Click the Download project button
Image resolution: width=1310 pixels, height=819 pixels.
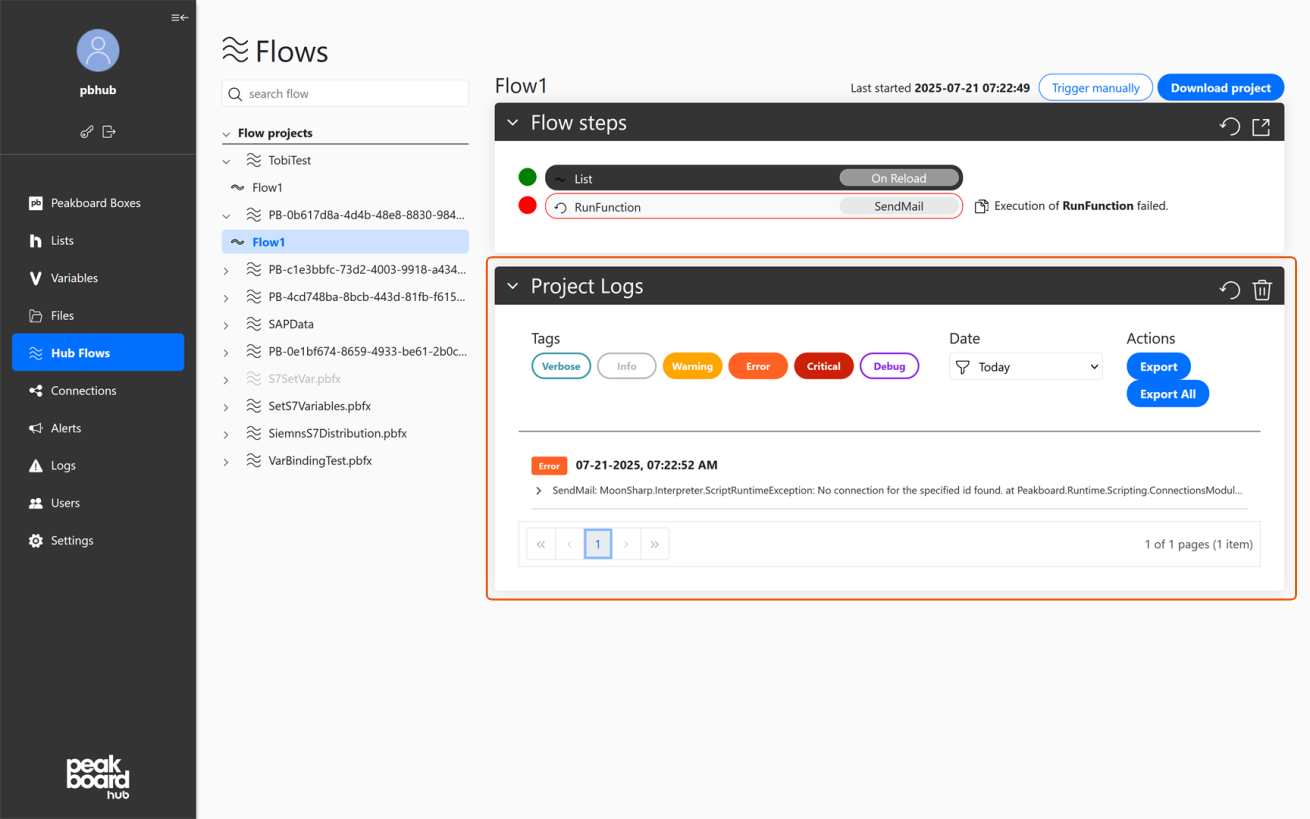[1220, 87]
